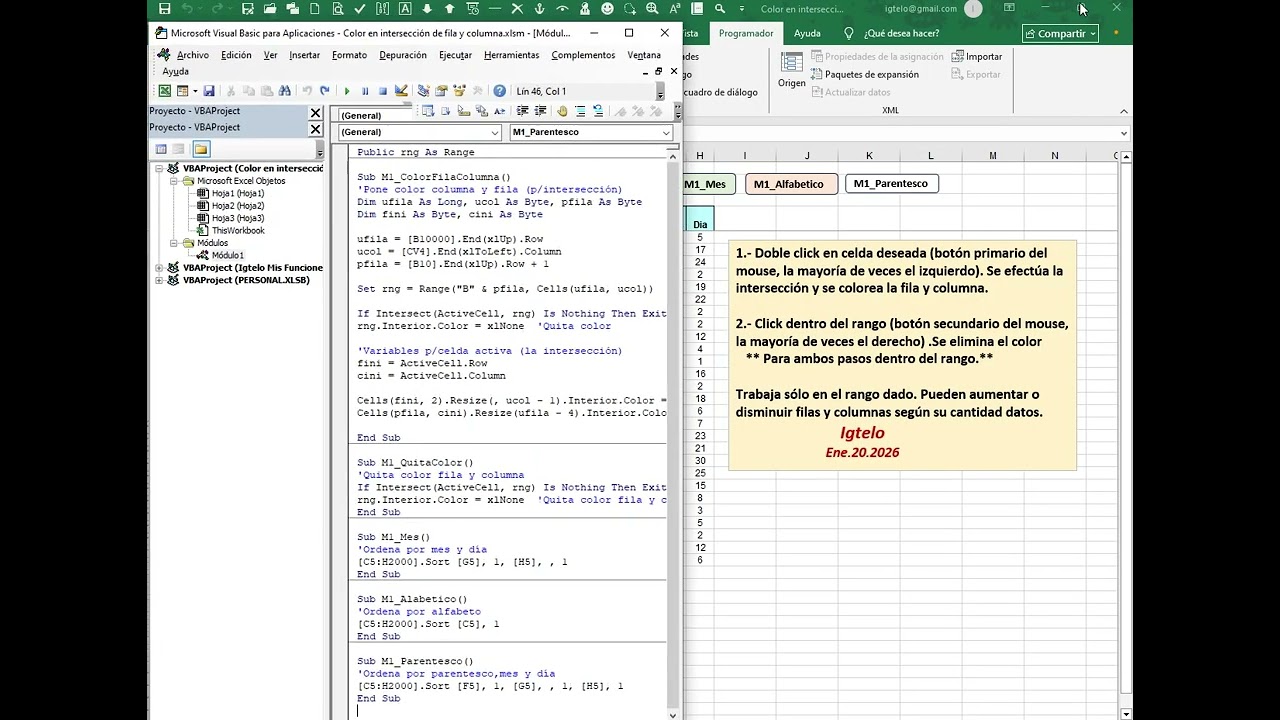The width and height of the screenshot is (1280, 720).
Task: Click the Redo icon in VBA toolbar
Action: 325,91
